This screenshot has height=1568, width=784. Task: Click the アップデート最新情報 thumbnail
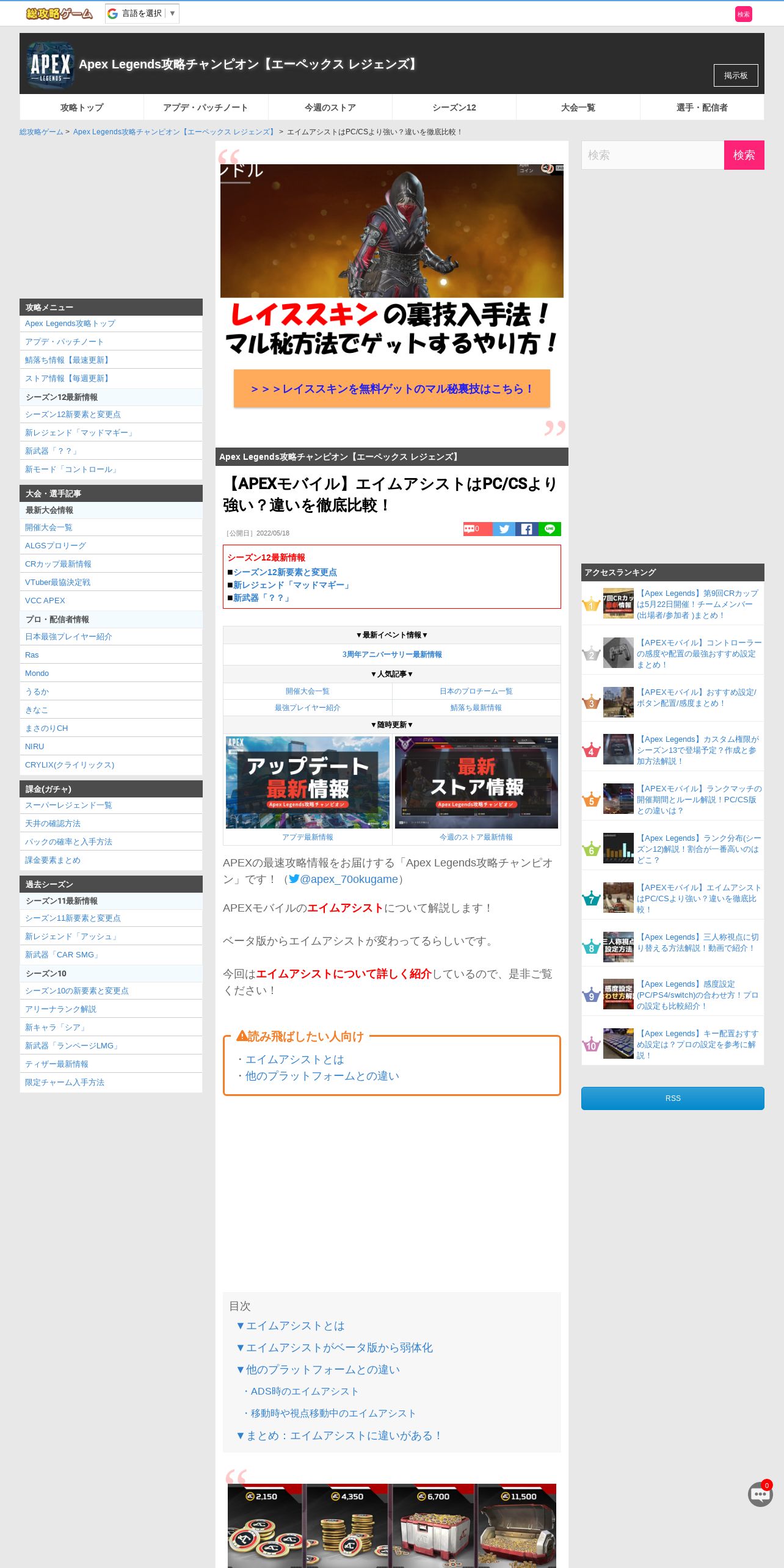pyautogui.click(x=308, y=782)
